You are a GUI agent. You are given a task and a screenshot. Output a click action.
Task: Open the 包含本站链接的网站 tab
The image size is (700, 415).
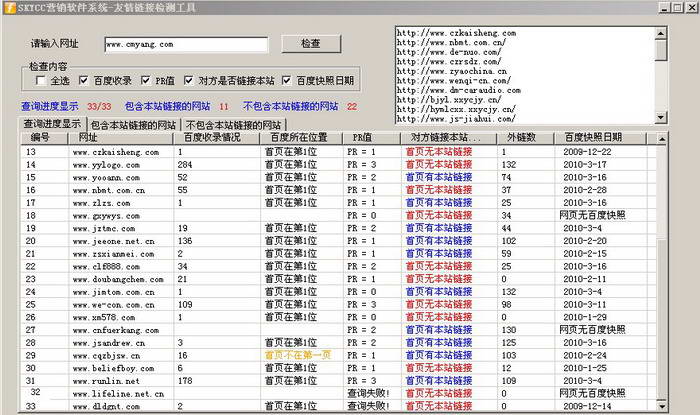[x=133, y=125]
